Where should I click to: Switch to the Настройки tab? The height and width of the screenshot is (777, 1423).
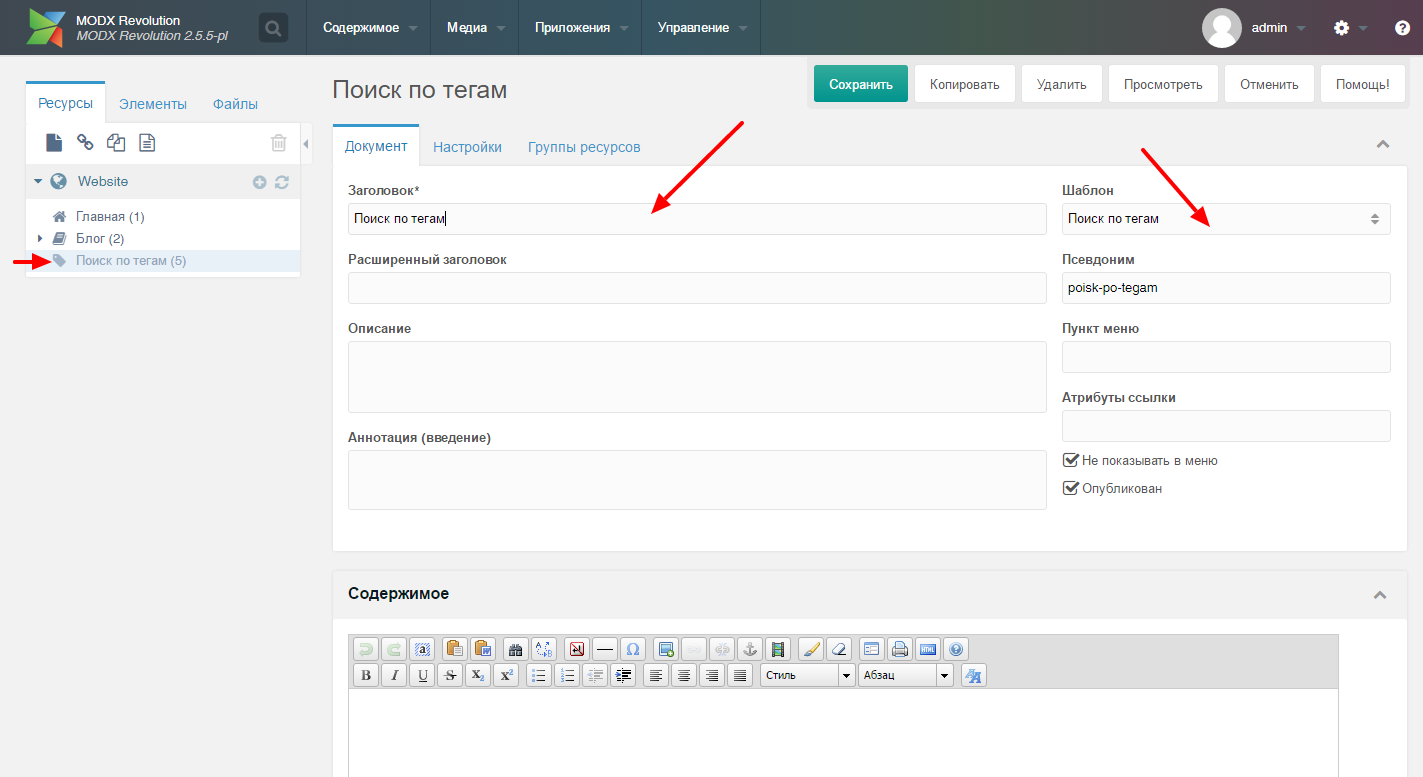(467, 147)
